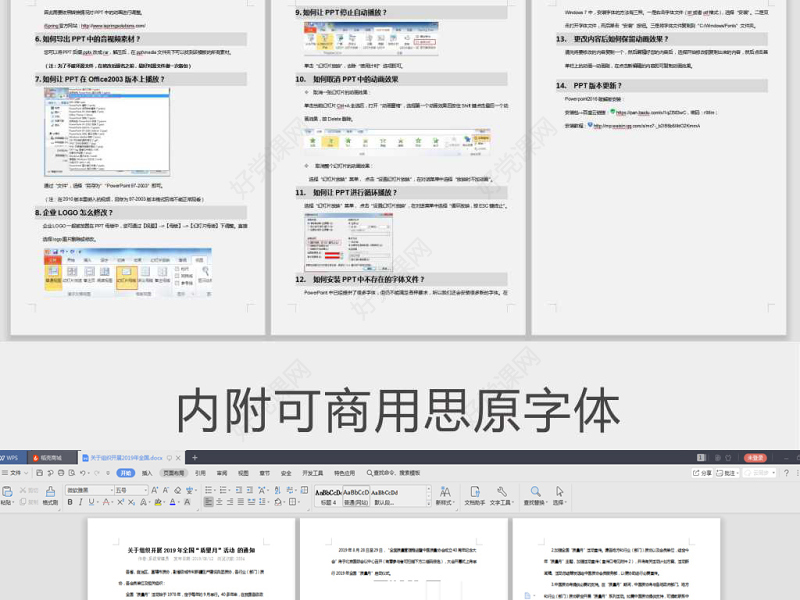Switch to the 插入 ribbon tab
The height and width of the screenshot is (600, 800).
[144, 472]
